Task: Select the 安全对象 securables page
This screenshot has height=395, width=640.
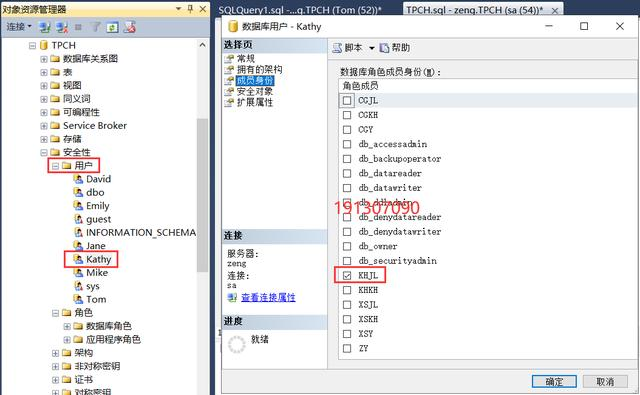Action: (x=255, y=91)
